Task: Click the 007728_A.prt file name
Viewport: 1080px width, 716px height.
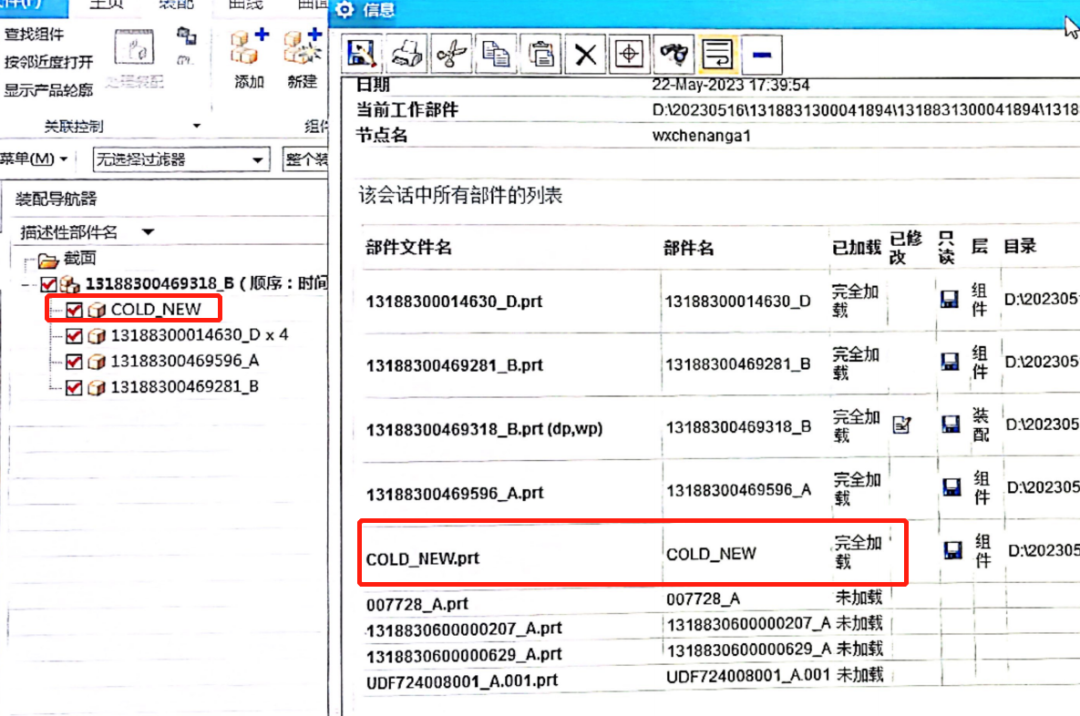Action: click(x=417, y=604)
